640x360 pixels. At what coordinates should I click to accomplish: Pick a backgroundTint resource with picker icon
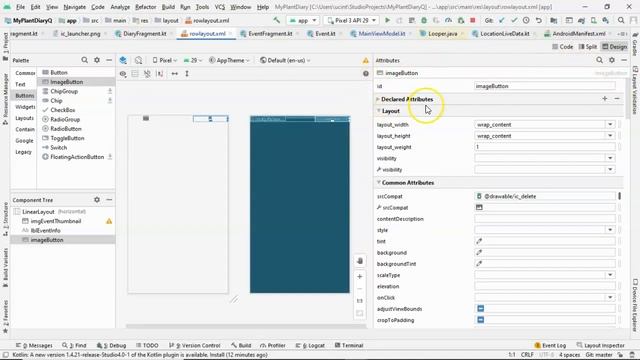479,264
